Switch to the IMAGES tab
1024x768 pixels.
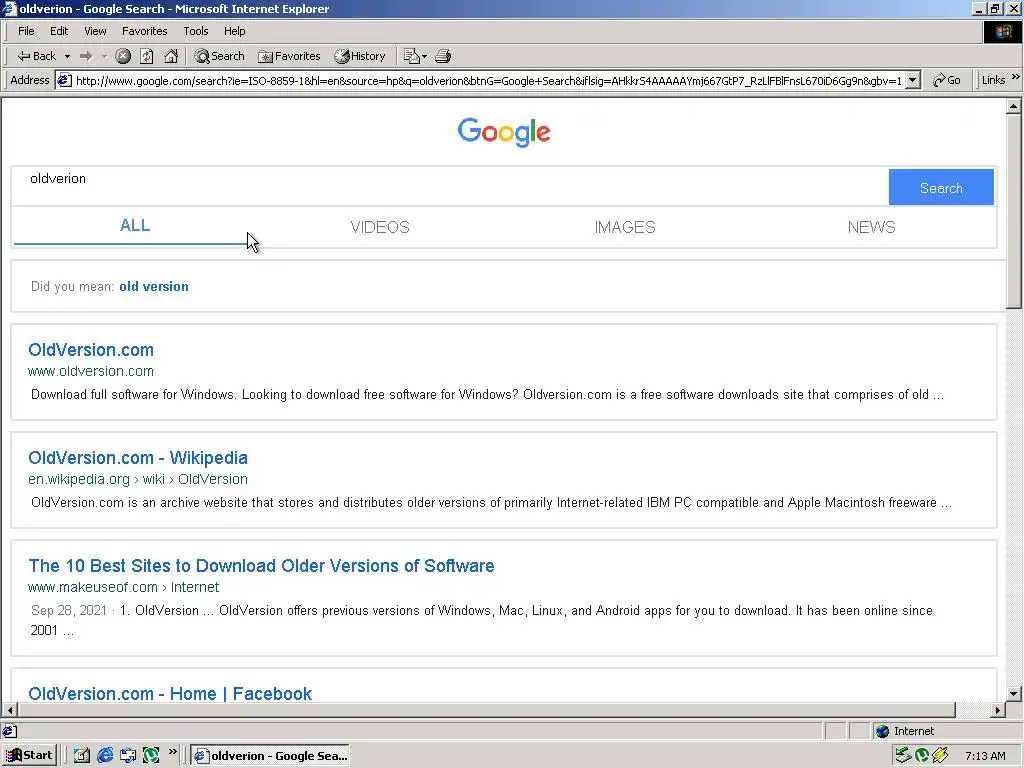624,227
